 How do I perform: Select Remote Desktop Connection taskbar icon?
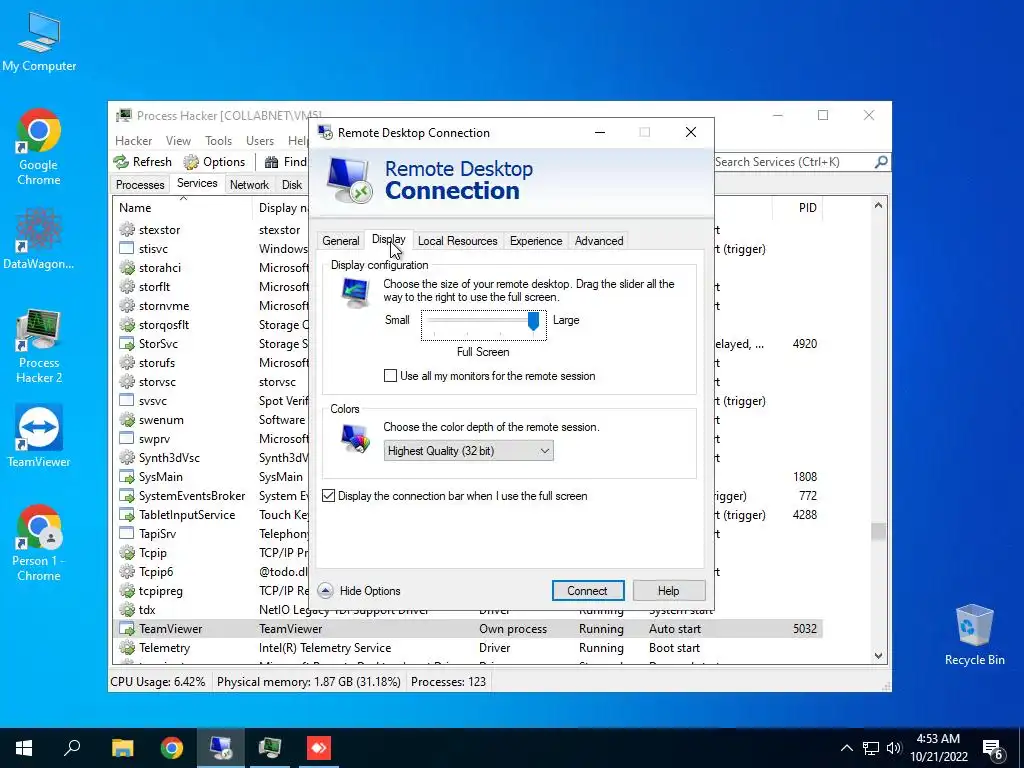tap(221, 748)
